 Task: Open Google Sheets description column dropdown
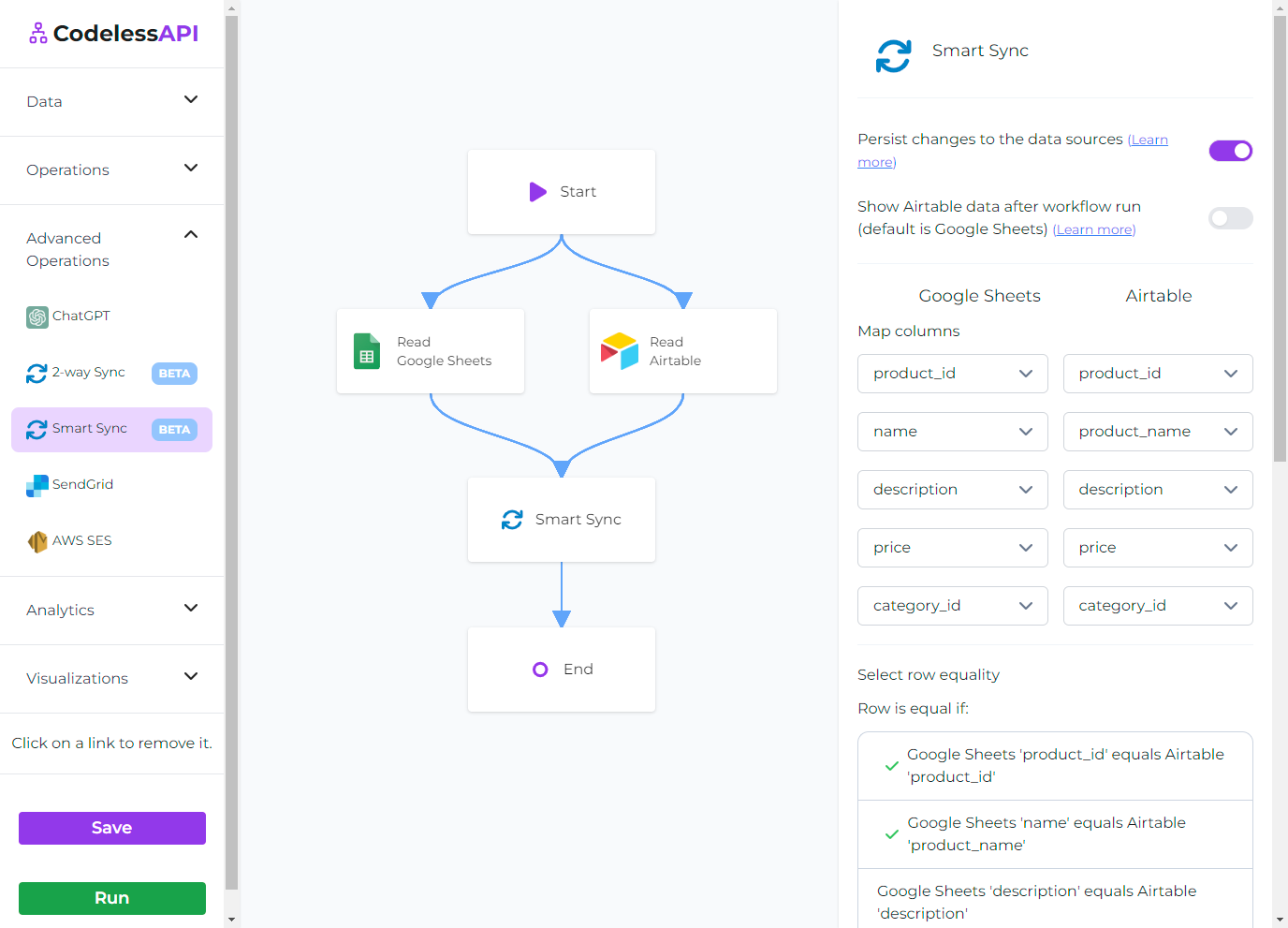pyautogui.click(x=953, y=490)
